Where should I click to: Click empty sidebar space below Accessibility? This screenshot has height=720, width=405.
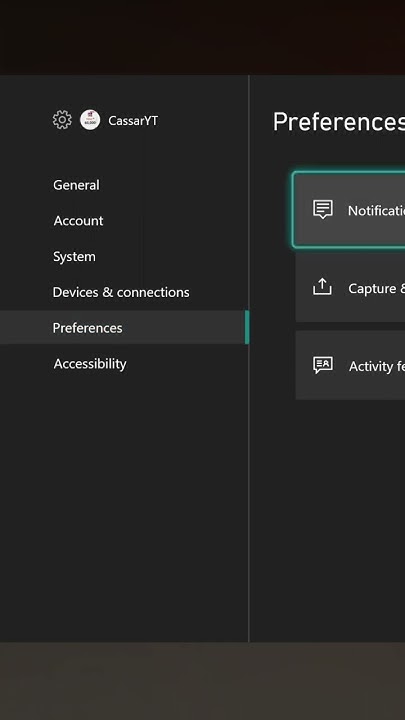(124, 505)
